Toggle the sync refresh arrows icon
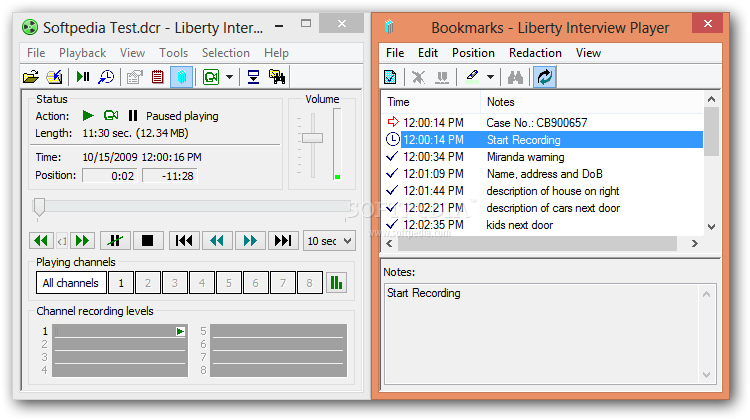Screen dimensions: 750x420 (545, 77)
